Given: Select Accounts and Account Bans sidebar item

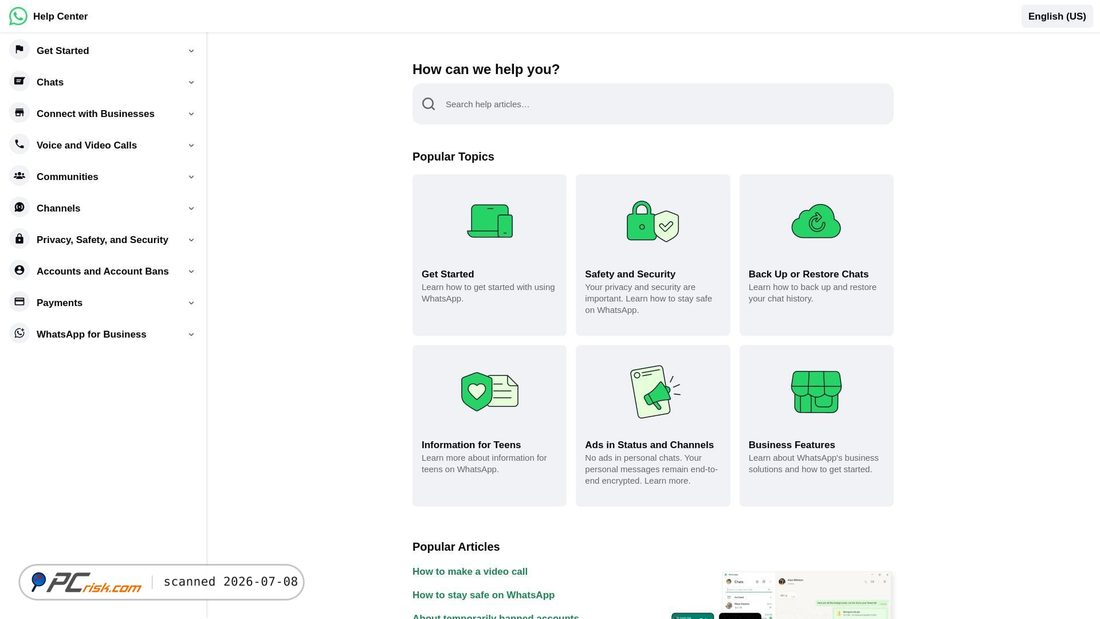Looking at the screenshot, I should (102, 272).
